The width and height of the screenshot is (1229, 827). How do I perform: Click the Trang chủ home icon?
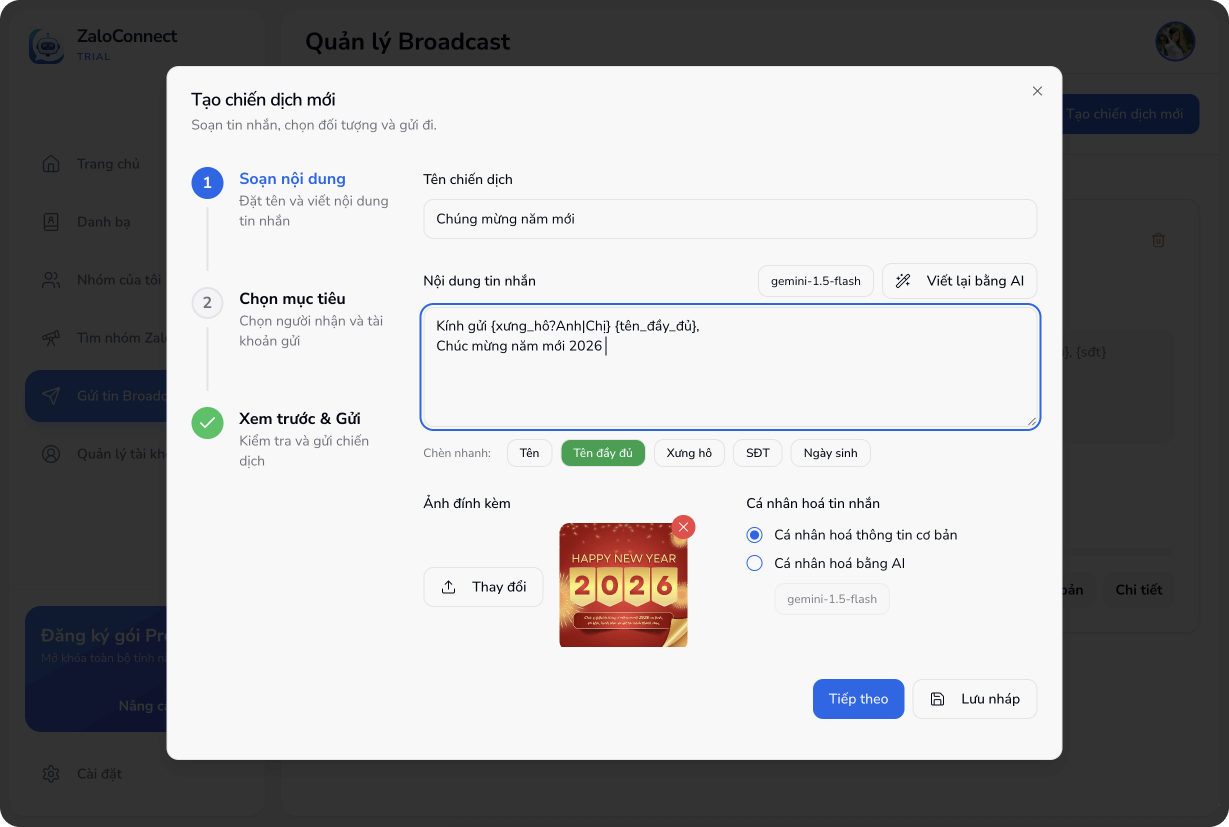[51, 164]
